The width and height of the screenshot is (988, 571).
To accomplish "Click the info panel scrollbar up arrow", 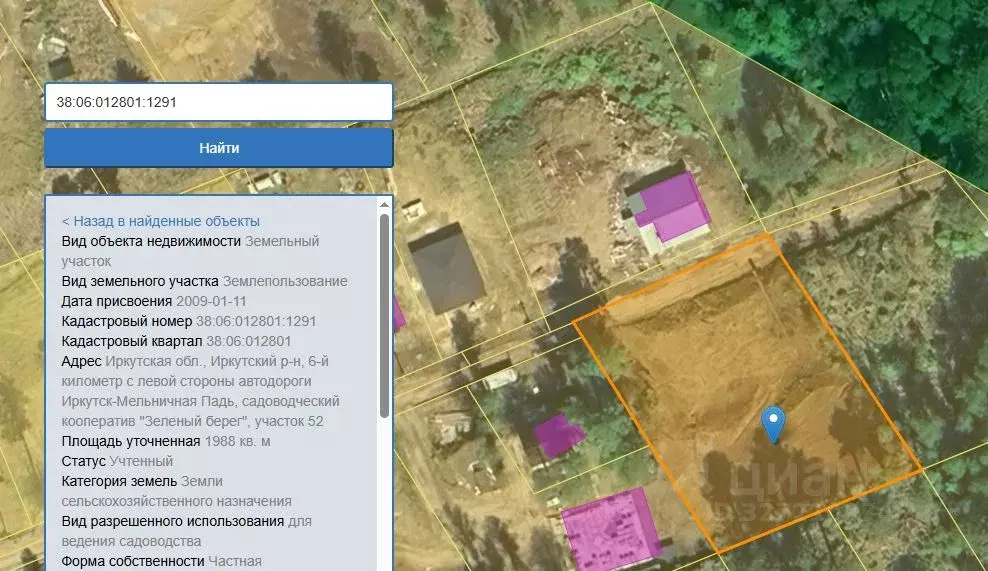I will pos(384,204).
